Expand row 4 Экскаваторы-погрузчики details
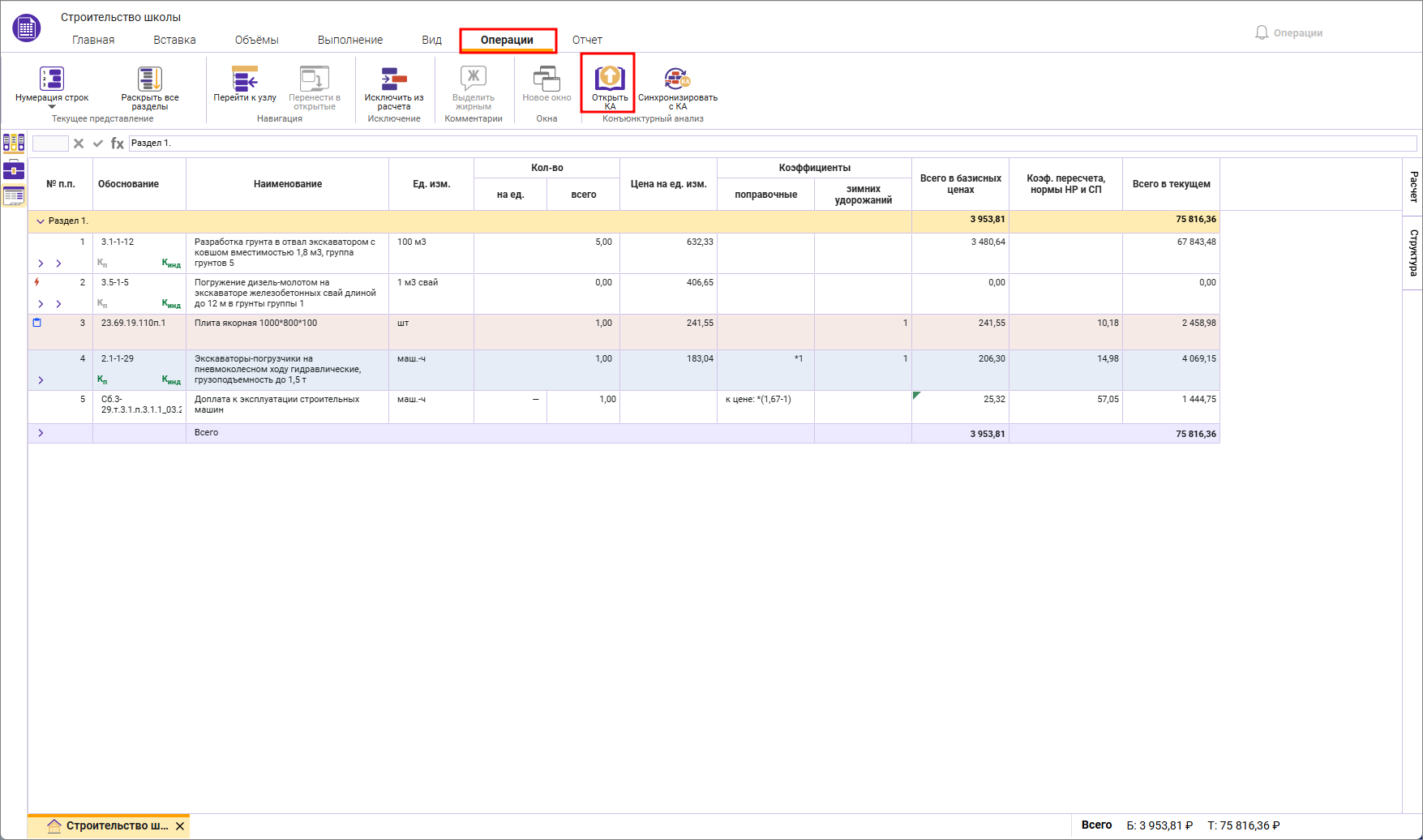The height and width of the screenshot is (840, 1423). [x=41, y=380]
